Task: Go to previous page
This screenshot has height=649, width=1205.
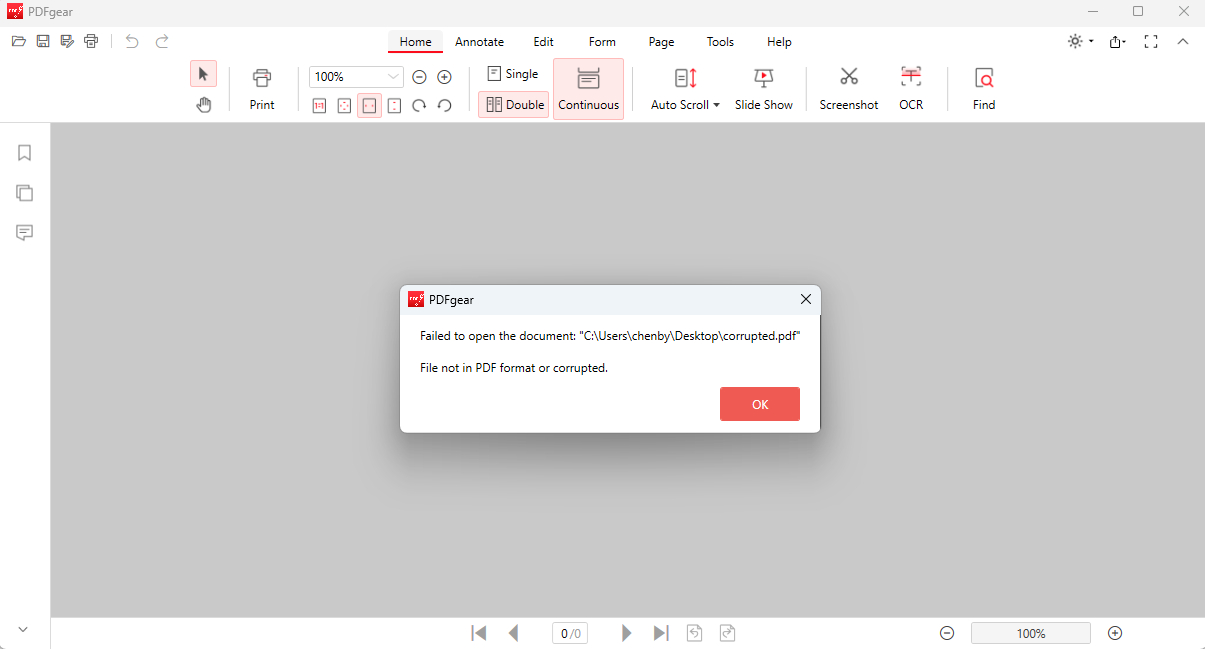Action: pos(514,633)
